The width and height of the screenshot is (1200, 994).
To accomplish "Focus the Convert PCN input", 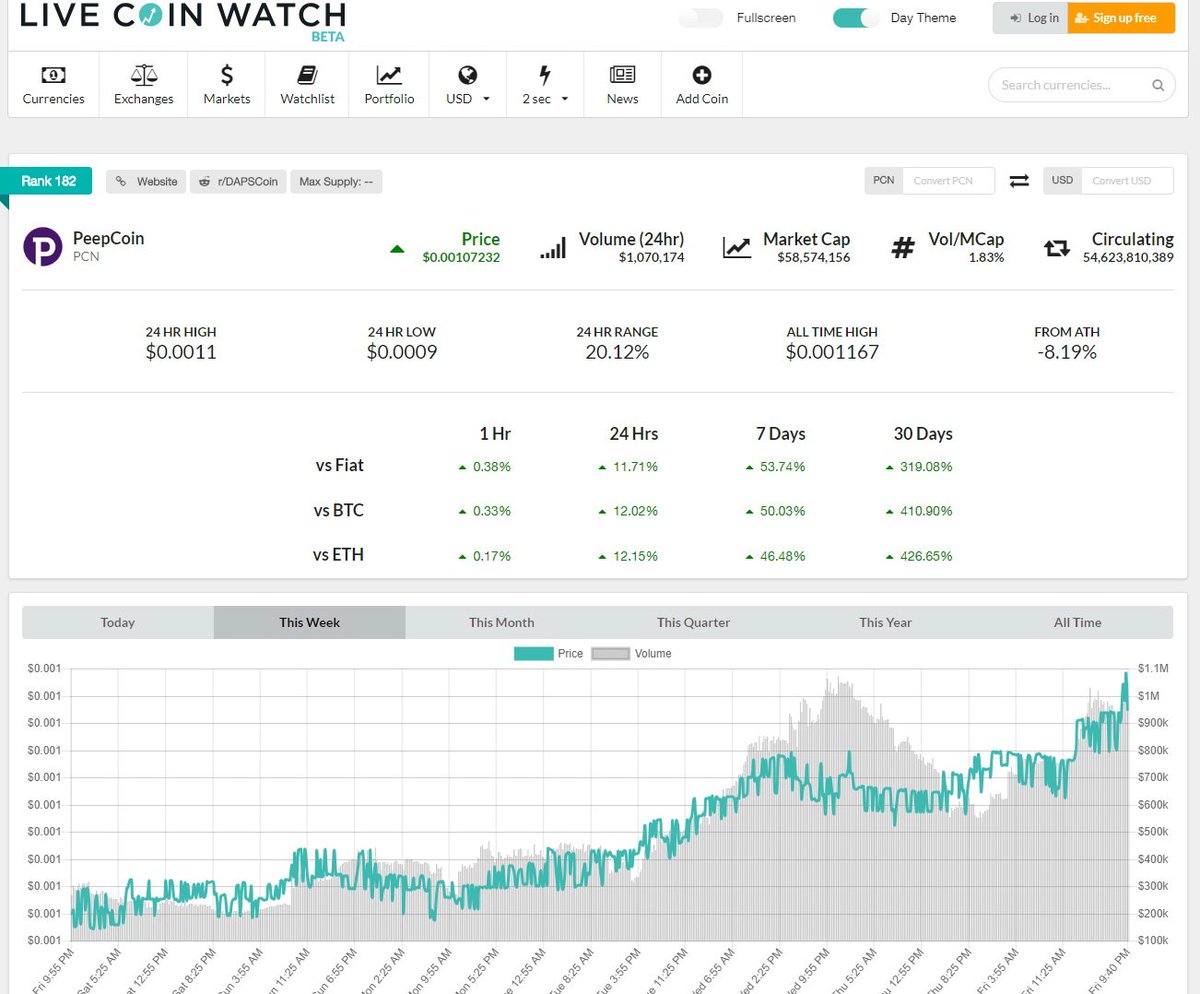I will click(949, 180).
